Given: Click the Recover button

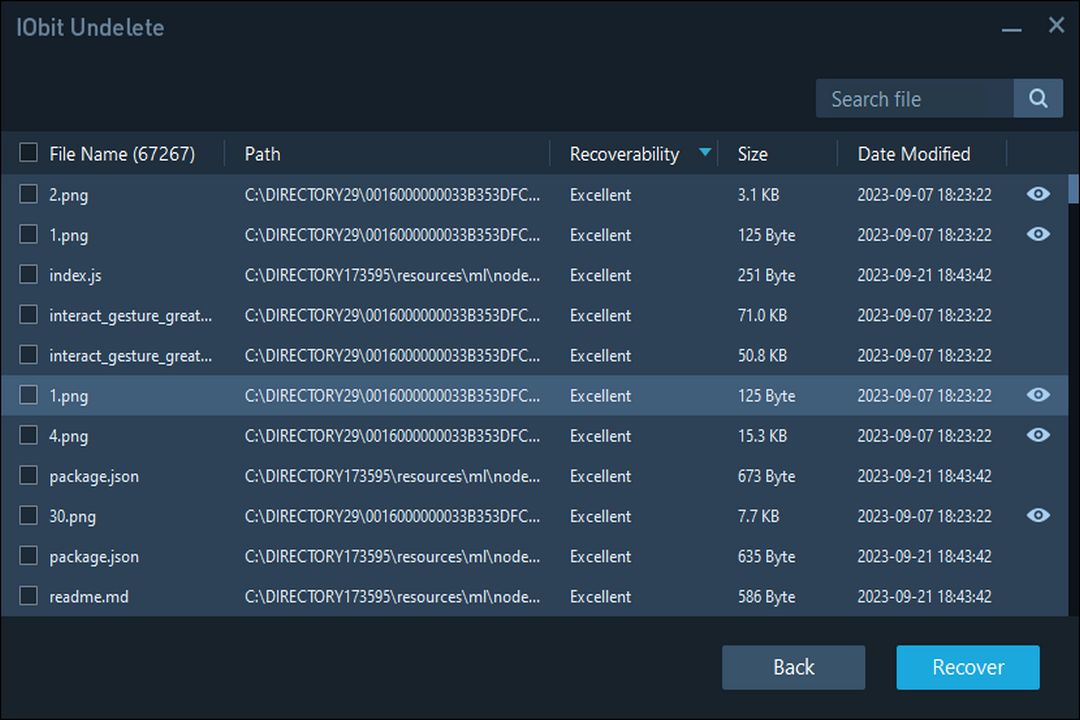Looking at the screenshot, I should [967, 667].
